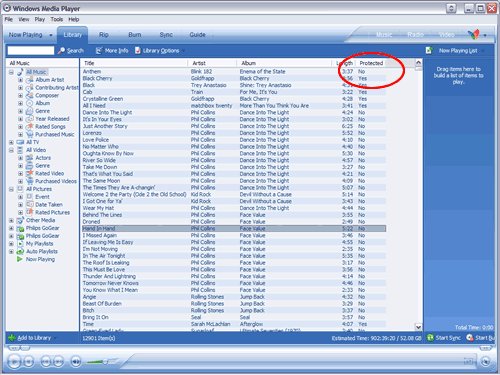
Task: Select the Date Taken icon
Action: [30, 204]
